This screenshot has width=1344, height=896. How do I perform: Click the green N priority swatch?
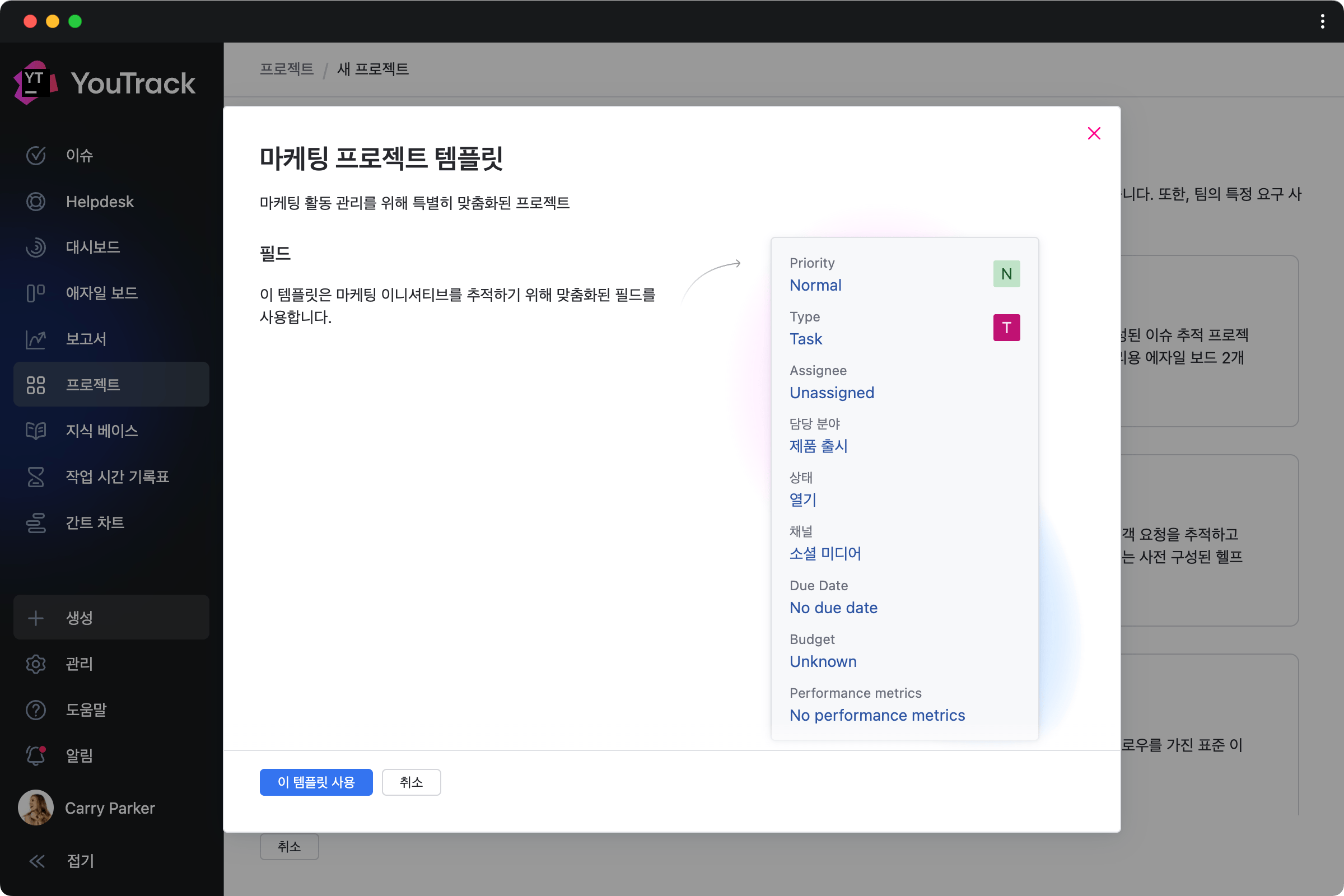point(1006,274)
